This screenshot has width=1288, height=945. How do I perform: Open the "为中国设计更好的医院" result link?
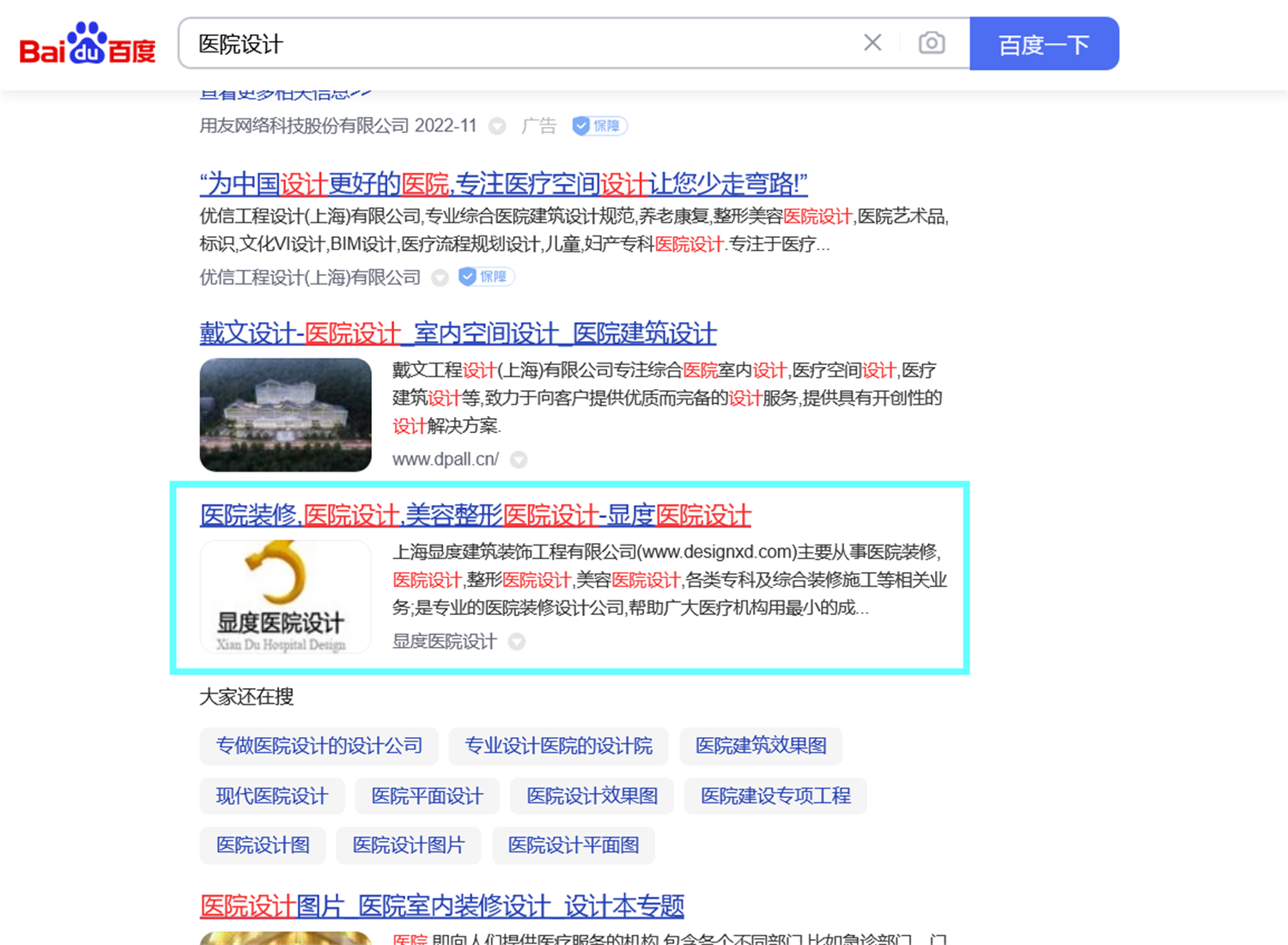coord(503,184)
